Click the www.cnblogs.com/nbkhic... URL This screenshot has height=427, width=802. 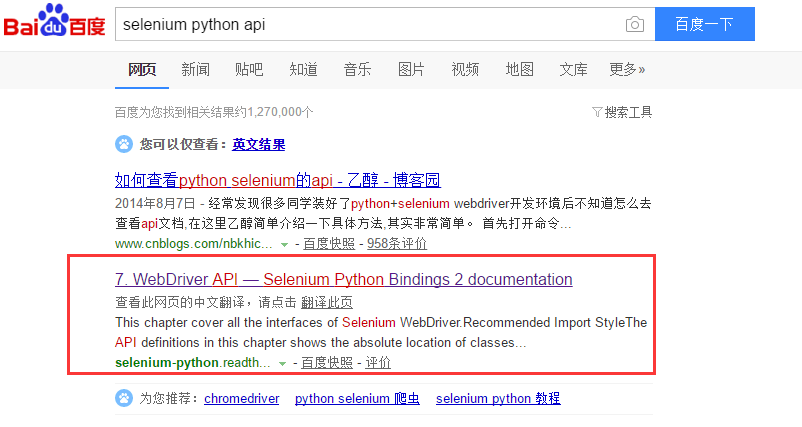coord(194,243)
